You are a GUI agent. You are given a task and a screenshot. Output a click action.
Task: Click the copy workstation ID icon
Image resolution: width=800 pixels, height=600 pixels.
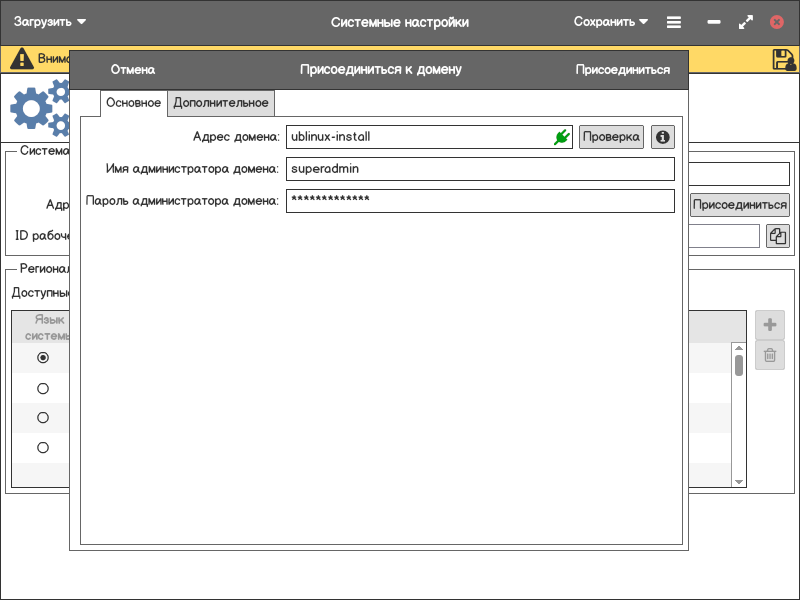(777, 236)
